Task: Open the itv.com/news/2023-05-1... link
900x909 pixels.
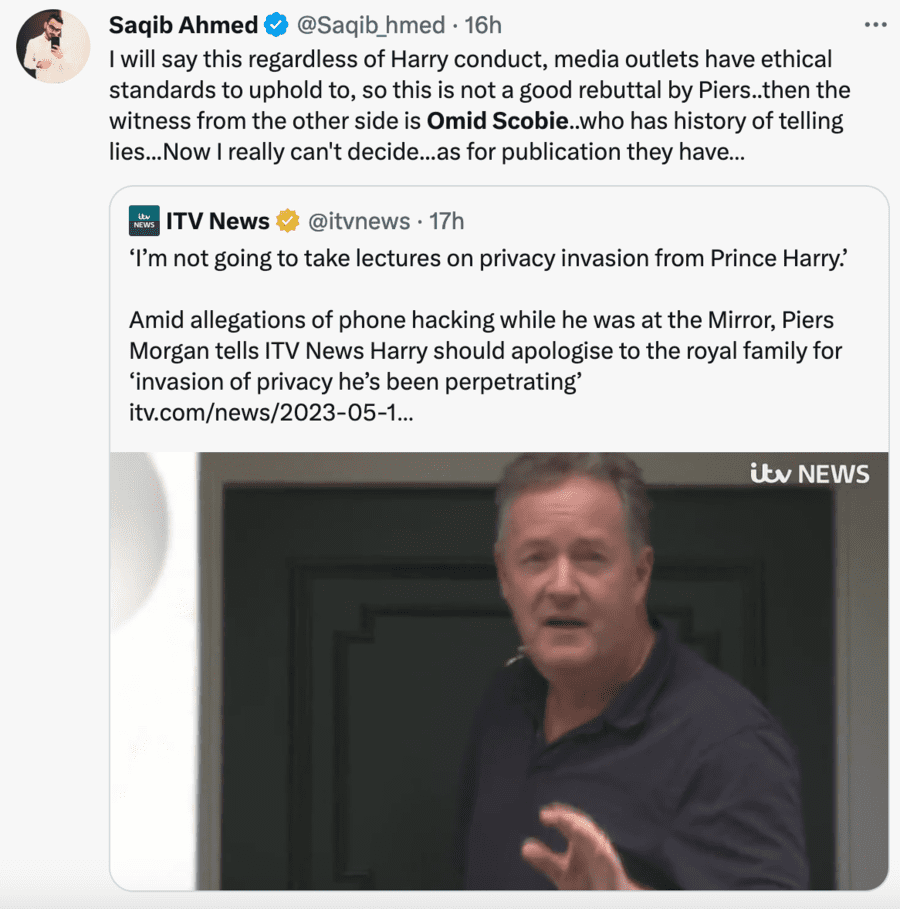Action: coord(270,415)
